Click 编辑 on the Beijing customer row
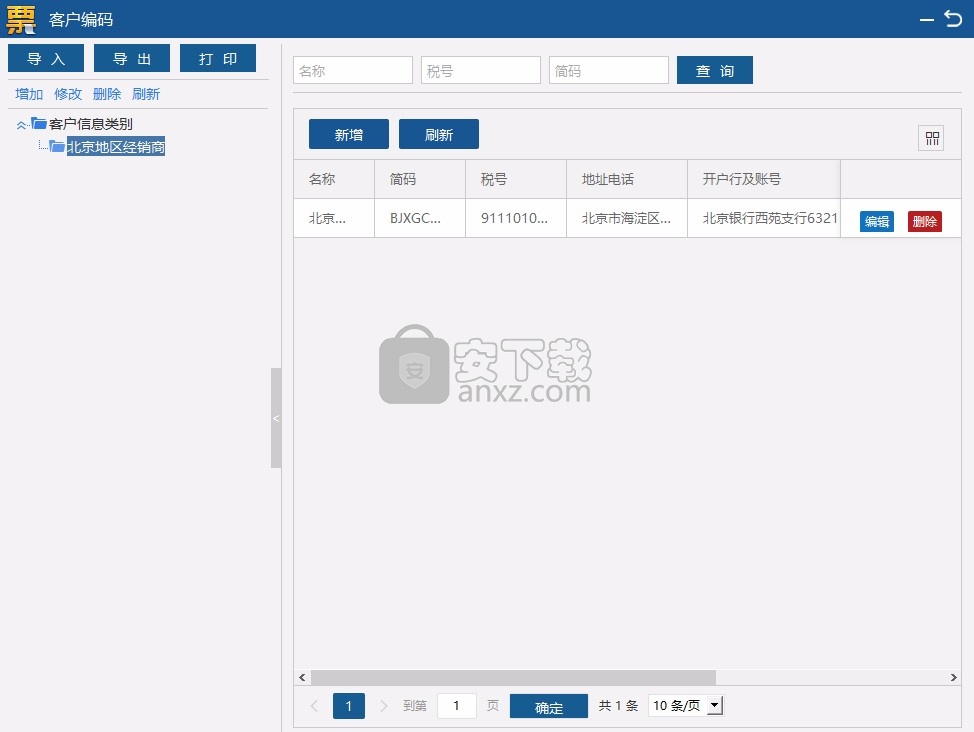 [876, 220]
